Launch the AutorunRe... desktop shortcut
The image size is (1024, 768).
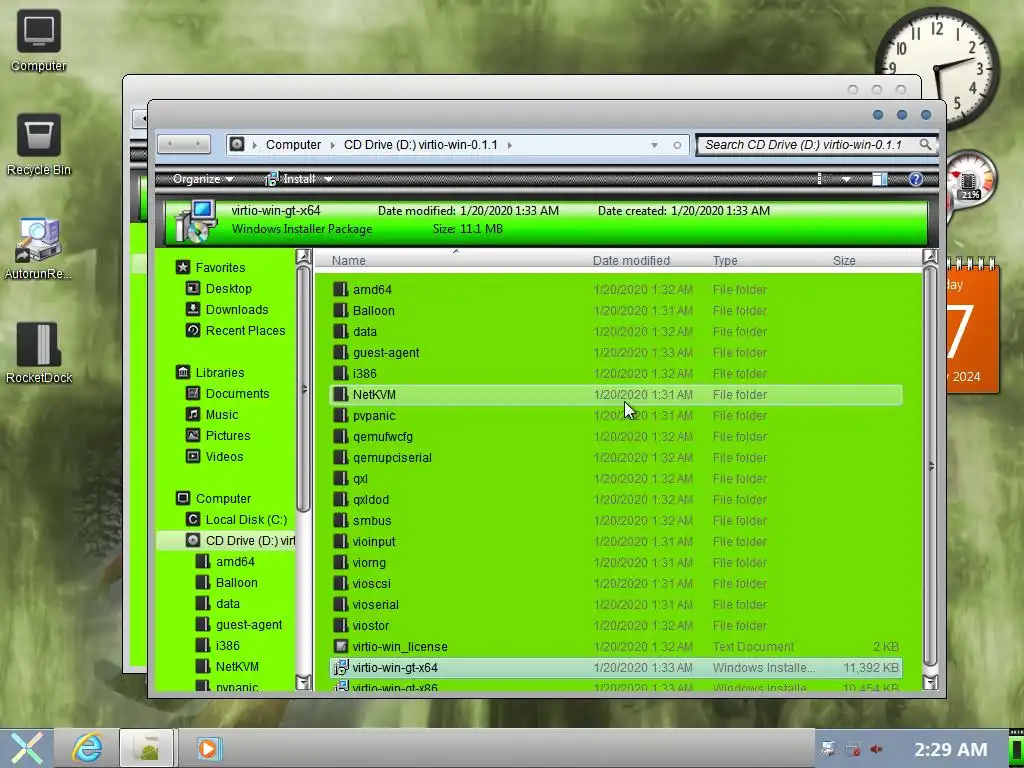(x=39, y=249)
